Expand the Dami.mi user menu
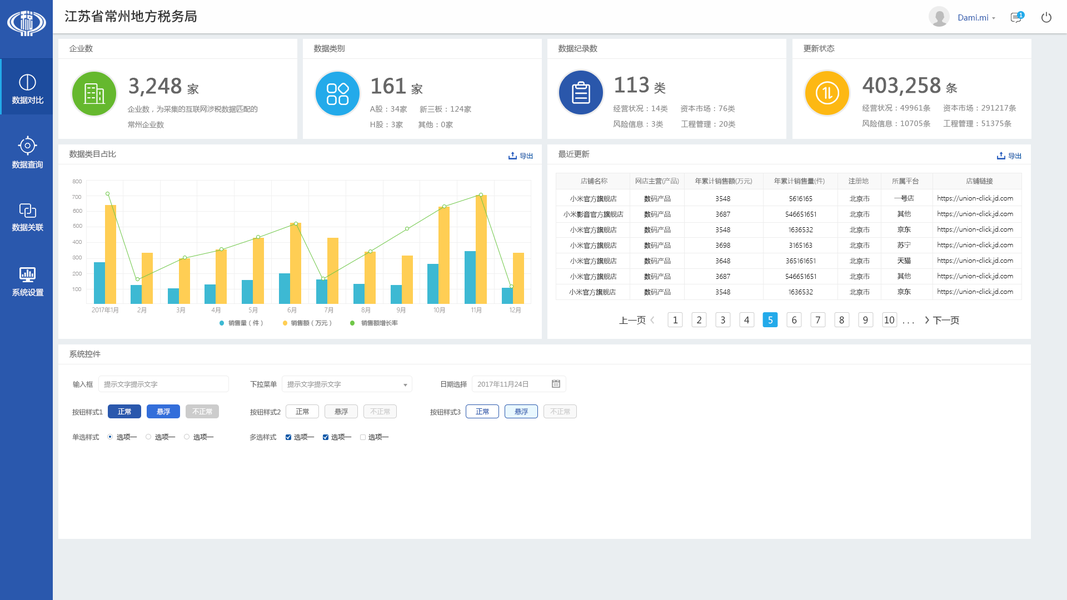Screen dimensions: 1067x600 click(x=976, y=18)
